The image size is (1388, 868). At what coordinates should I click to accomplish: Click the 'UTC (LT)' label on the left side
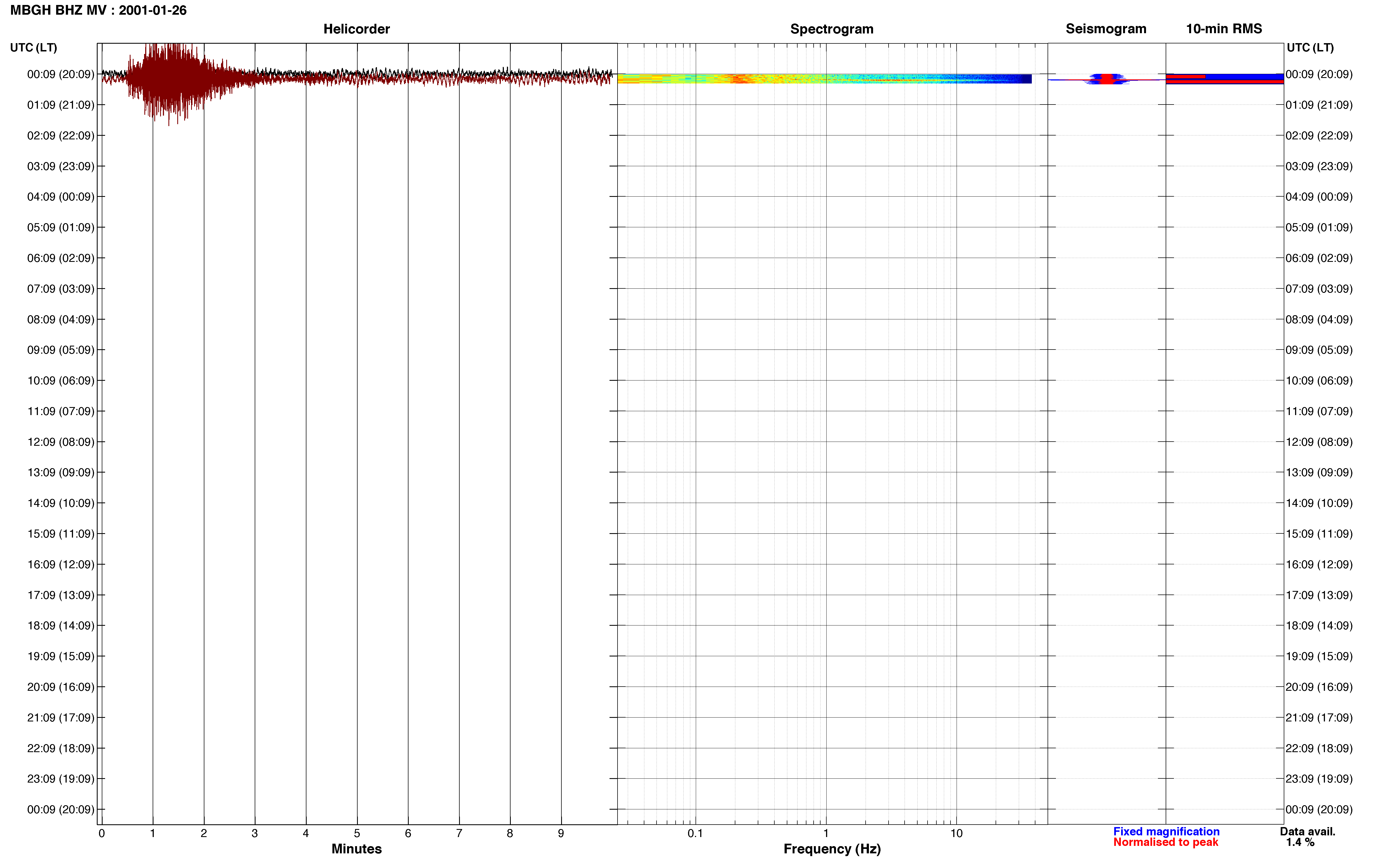coord(34,48)
